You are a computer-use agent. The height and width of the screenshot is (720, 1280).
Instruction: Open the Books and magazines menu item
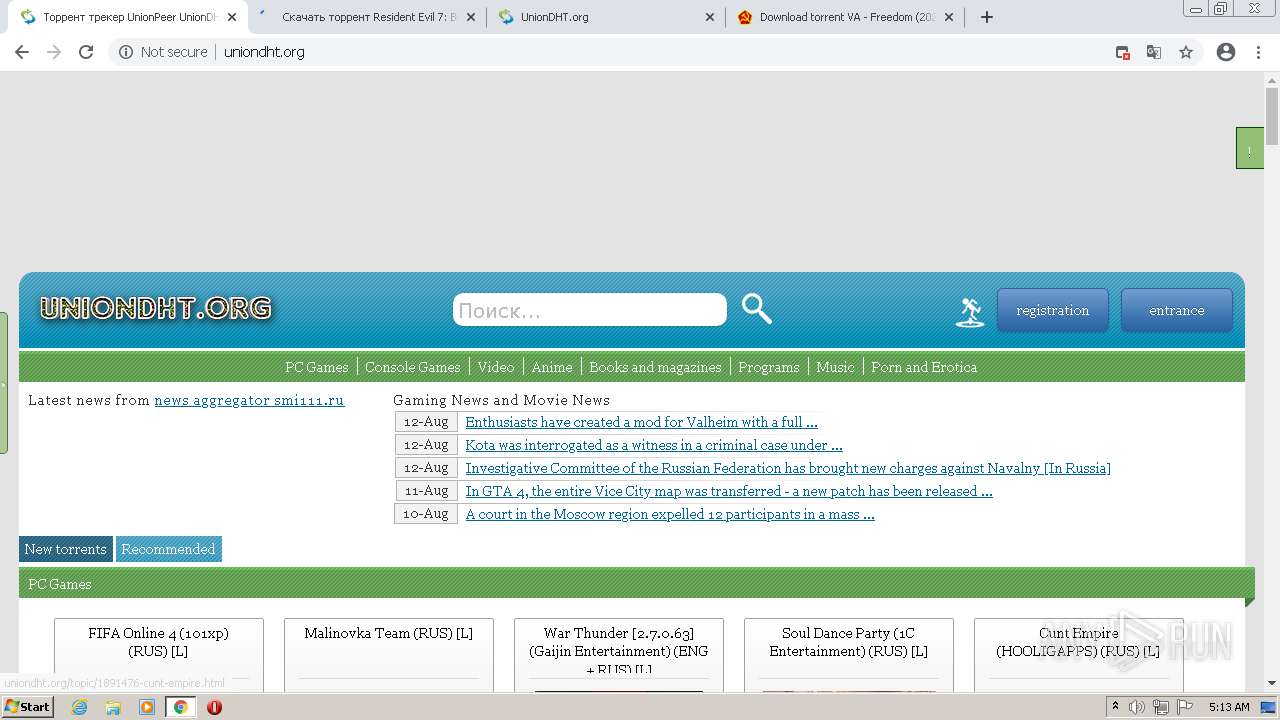point(655,367)
